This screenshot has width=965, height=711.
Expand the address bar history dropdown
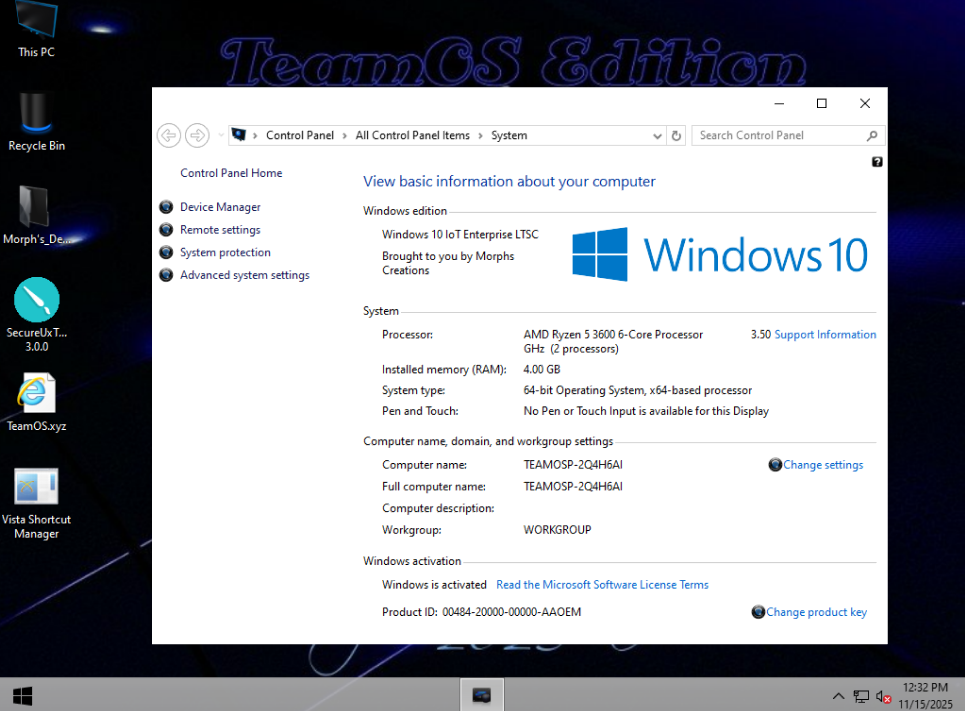click(657, 136)
